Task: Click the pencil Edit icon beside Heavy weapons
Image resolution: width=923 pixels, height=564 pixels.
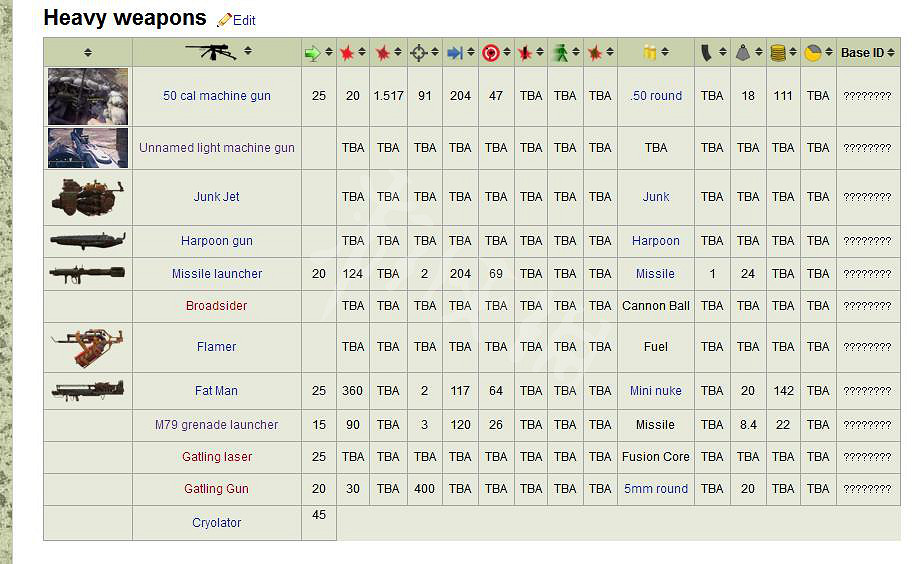Action: point(224,20)
